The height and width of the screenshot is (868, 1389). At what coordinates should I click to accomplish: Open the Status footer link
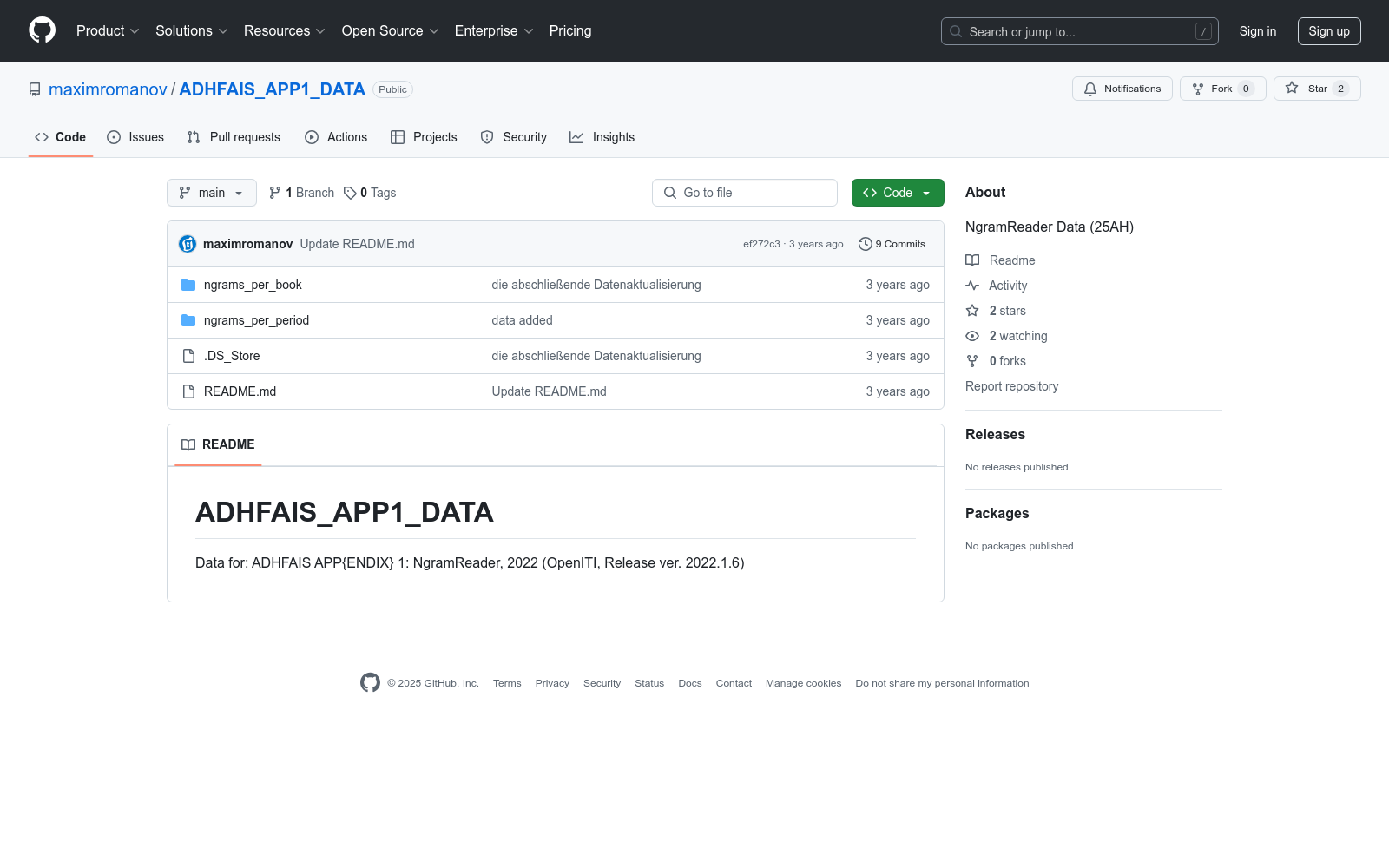649,683
